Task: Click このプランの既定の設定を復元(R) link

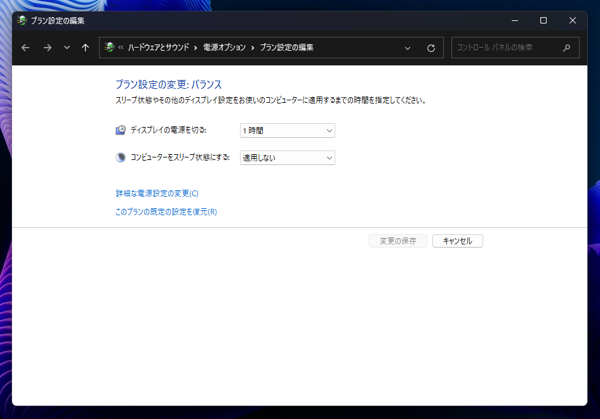Action: pos(166,212)
